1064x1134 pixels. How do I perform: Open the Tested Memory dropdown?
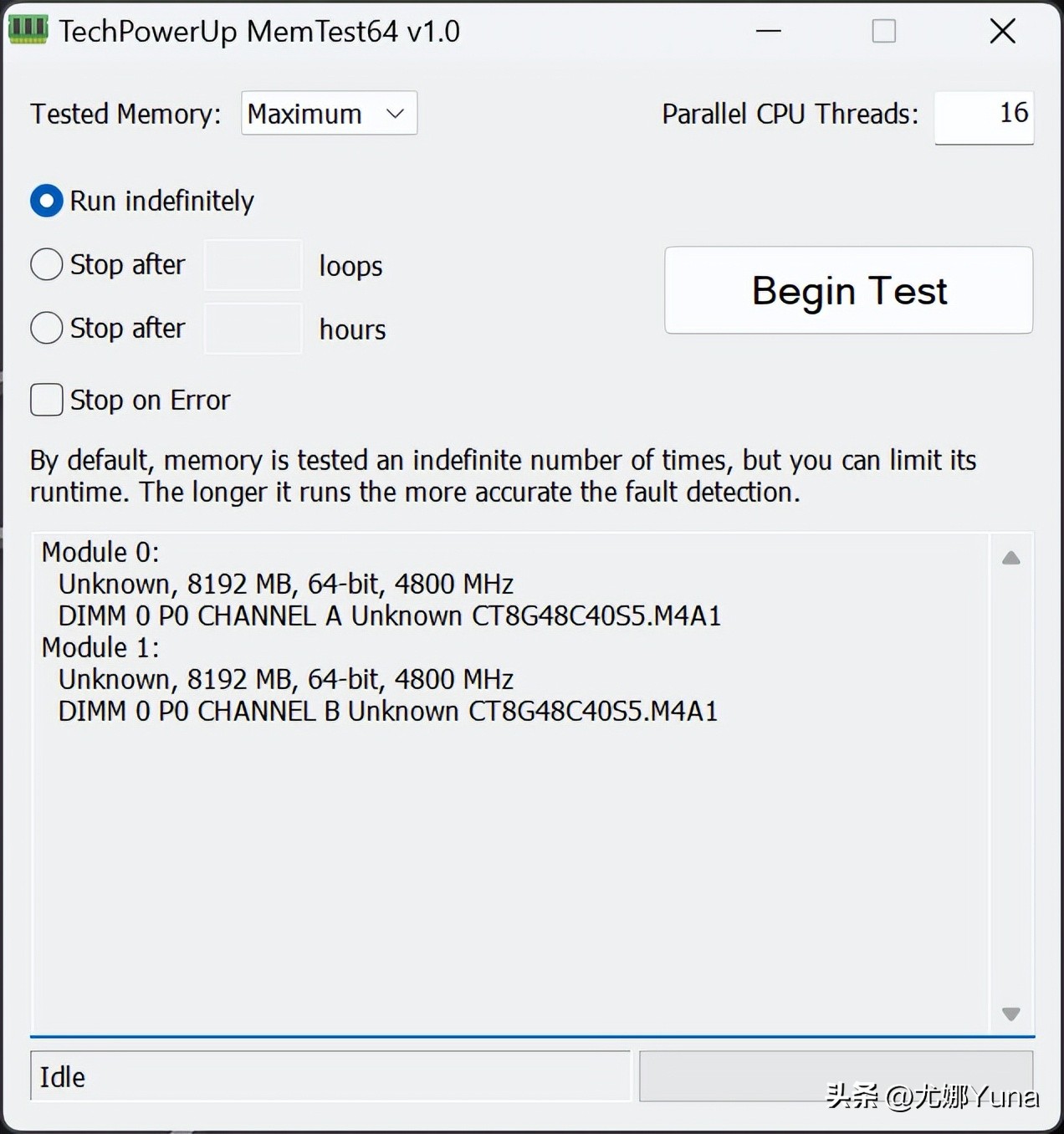pos(329,113)
